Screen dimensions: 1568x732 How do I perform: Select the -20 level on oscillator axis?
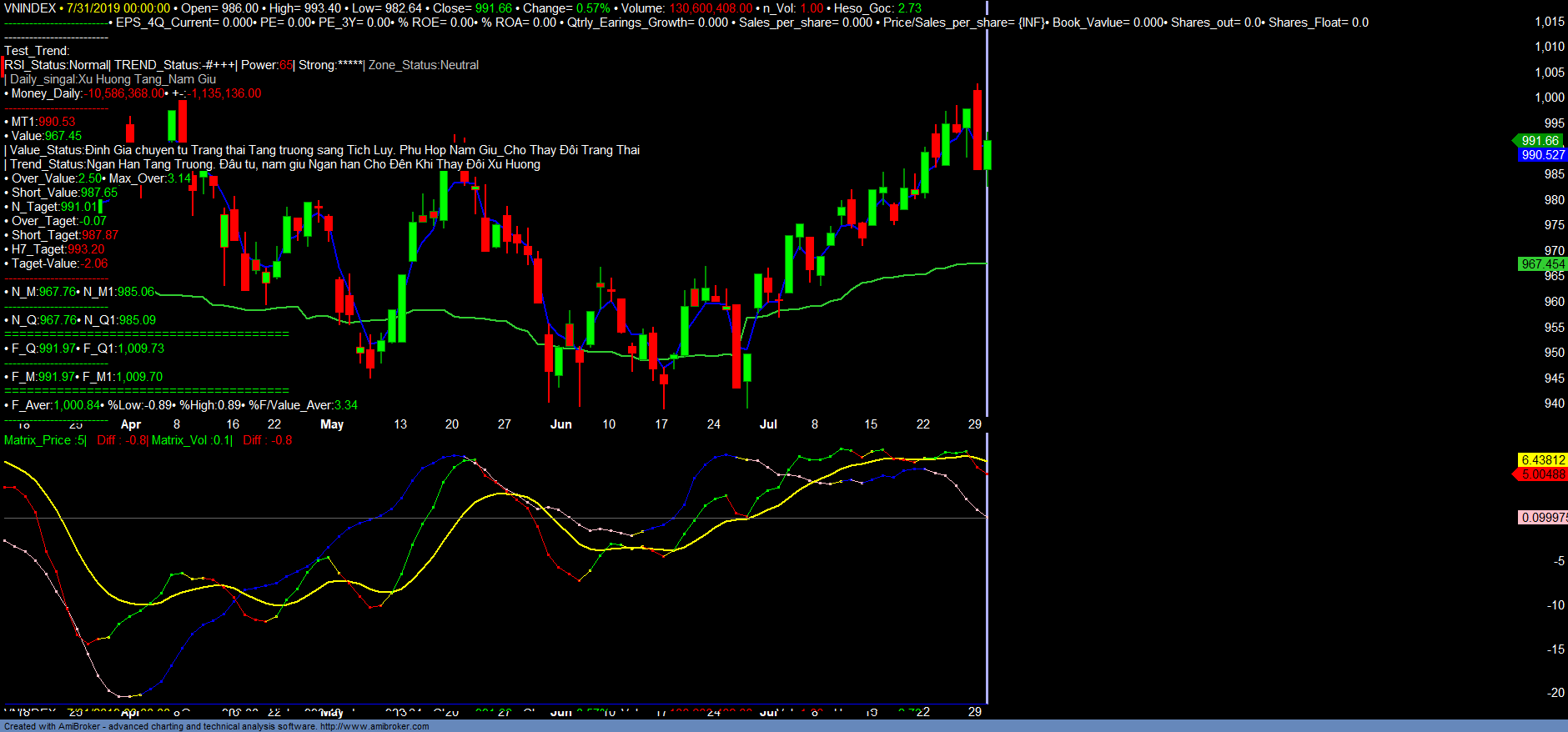(x=1555, y=693)
